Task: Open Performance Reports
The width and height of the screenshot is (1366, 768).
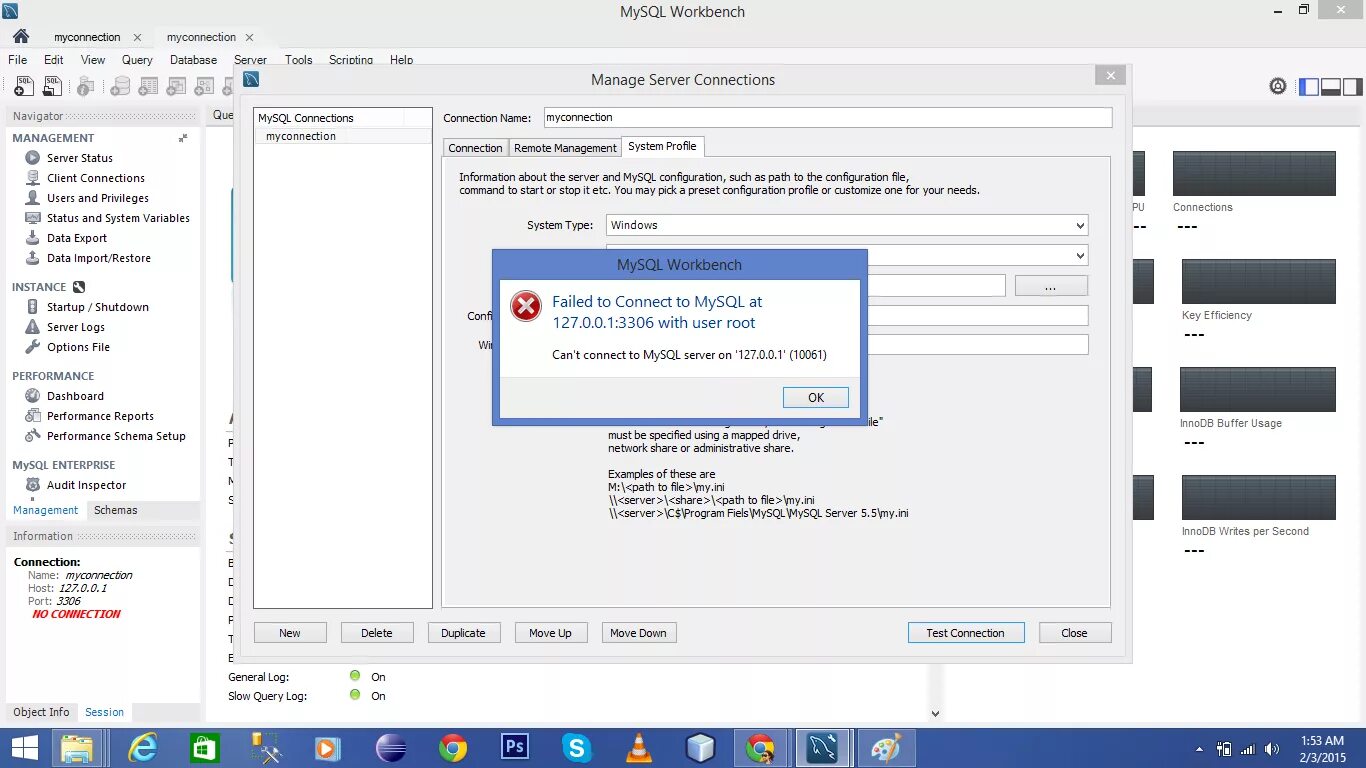Action: pos(100,416)
